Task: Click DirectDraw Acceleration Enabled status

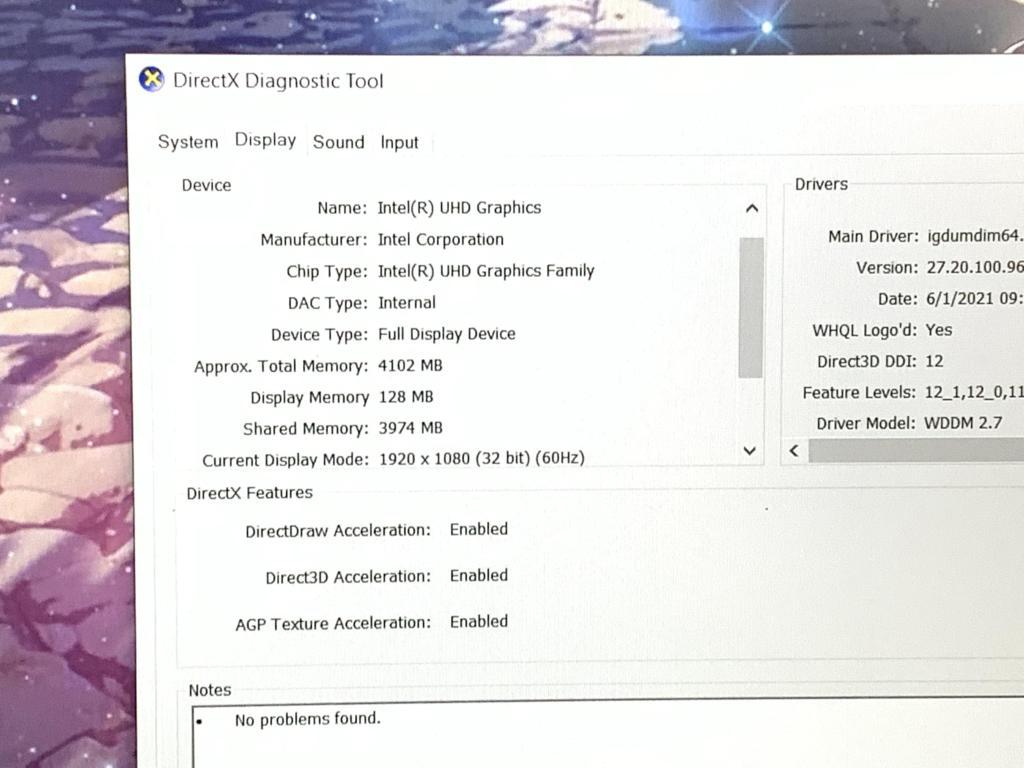Action: click(479, 529)
